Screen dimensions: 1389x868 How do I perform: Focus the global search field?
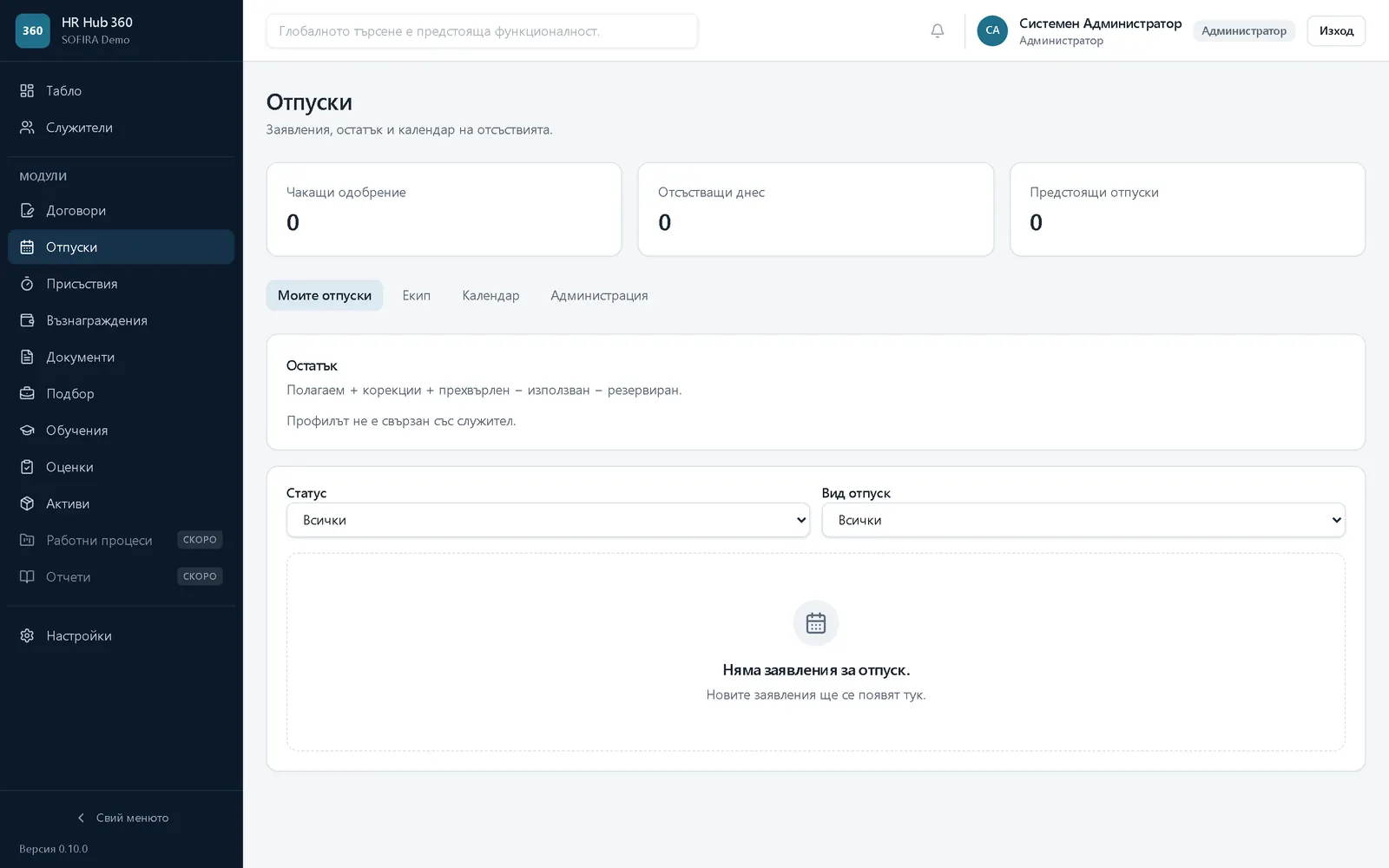point(482,30)
